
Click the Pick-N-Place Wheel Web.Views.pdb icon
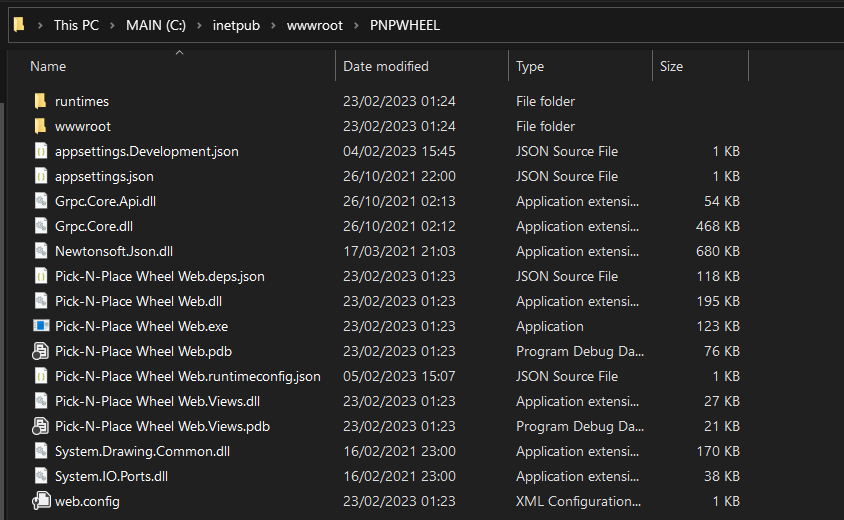click(x=40, y=426)
